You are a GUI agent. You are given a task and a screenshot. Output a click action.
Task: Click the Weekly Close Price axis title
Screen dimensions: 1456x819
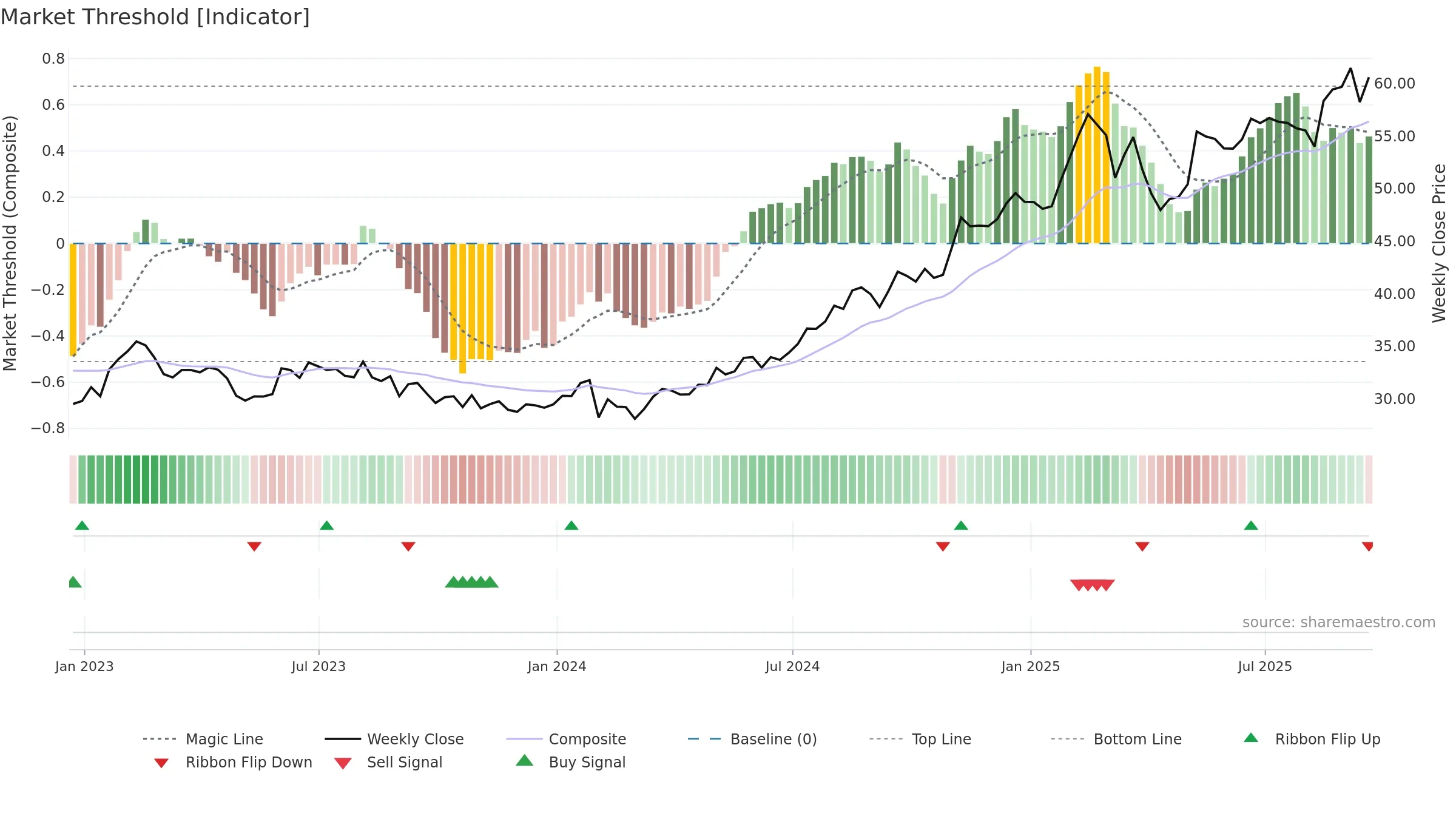tap(1438, 243)
